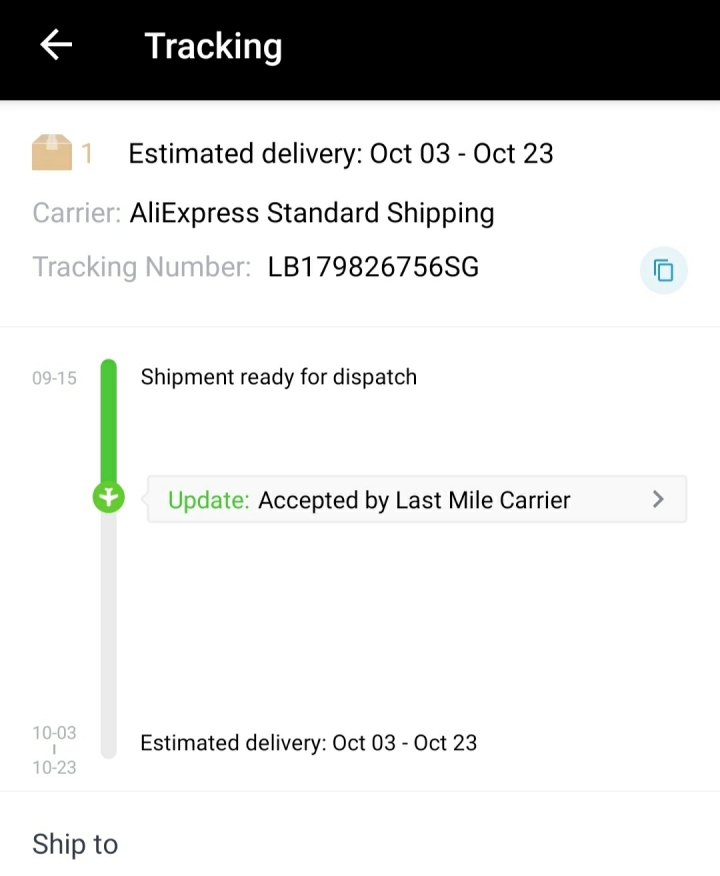The height and width of the screenshot is (876, 720).
Task: Tap the Carrier label
Action: [x=77, y=213]
